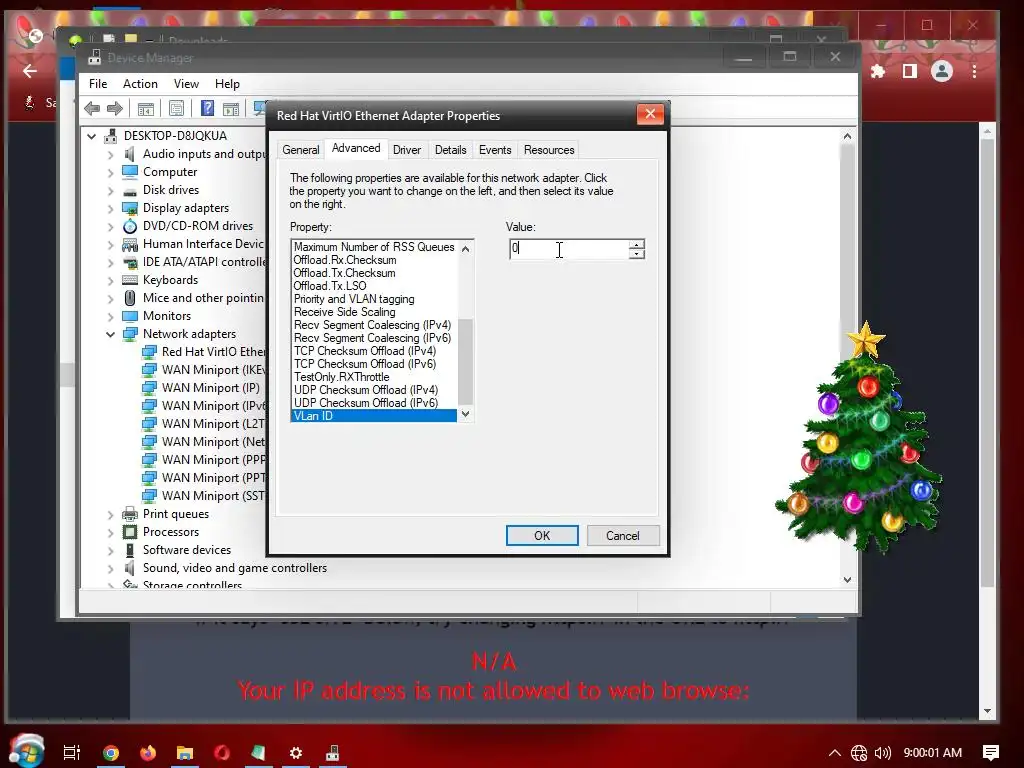This screenshot has height=768, width=1024.
Task: Select Offload.Rx.Checksum property
Action: pyautogui.click(x=374, y=260)
